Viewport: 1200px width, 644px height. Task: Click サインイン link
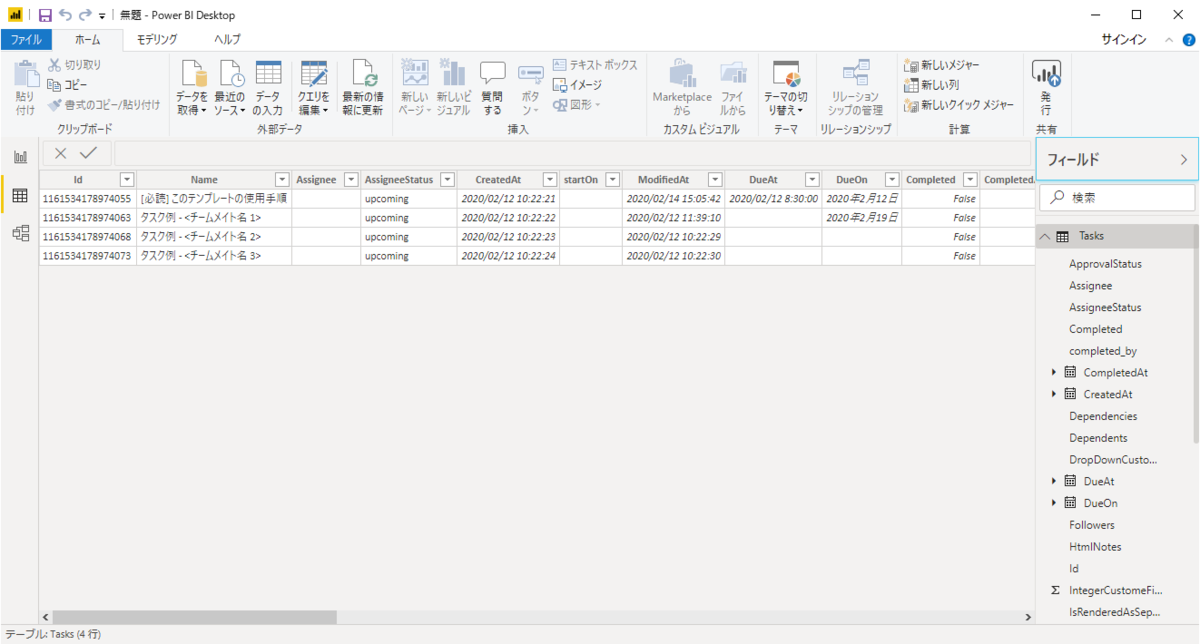pyautogui.click(x=1124, y=40)
